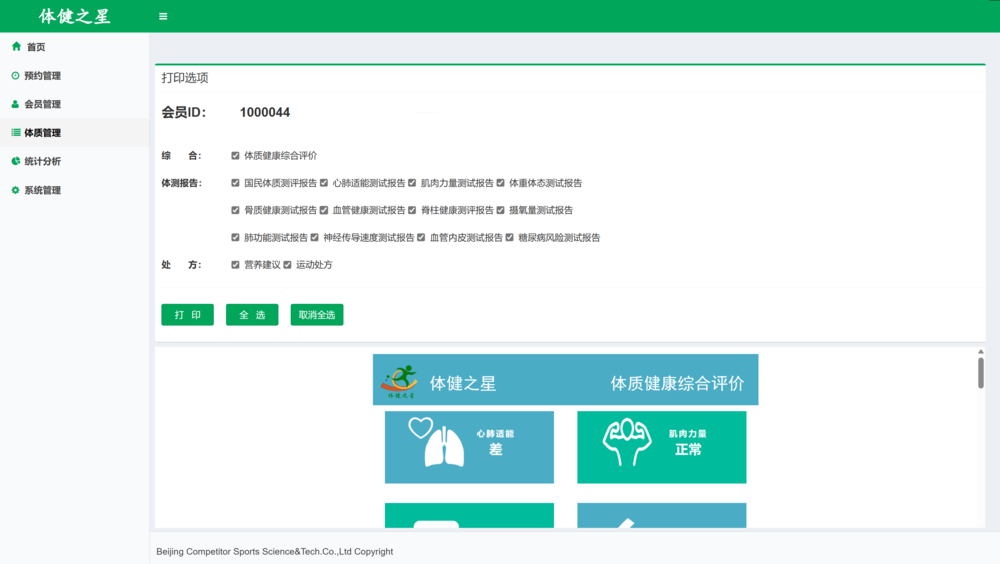Uncheck 体质健康综合评价 checkbox

235,156
